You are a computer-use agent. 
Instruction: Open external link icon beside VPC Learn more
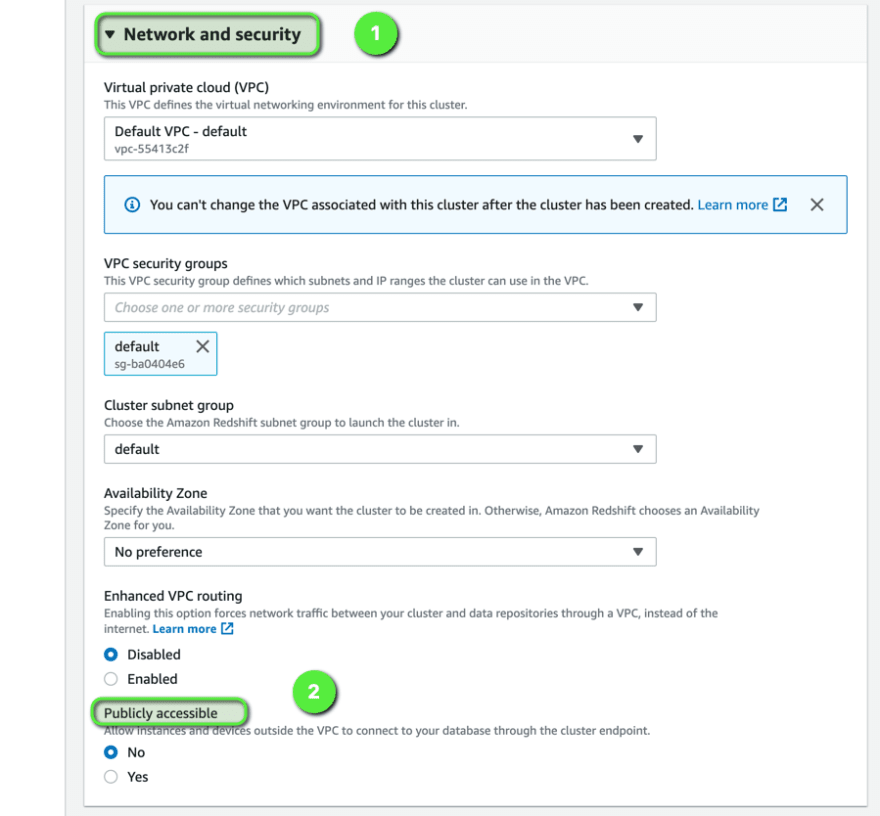point(780,204)
